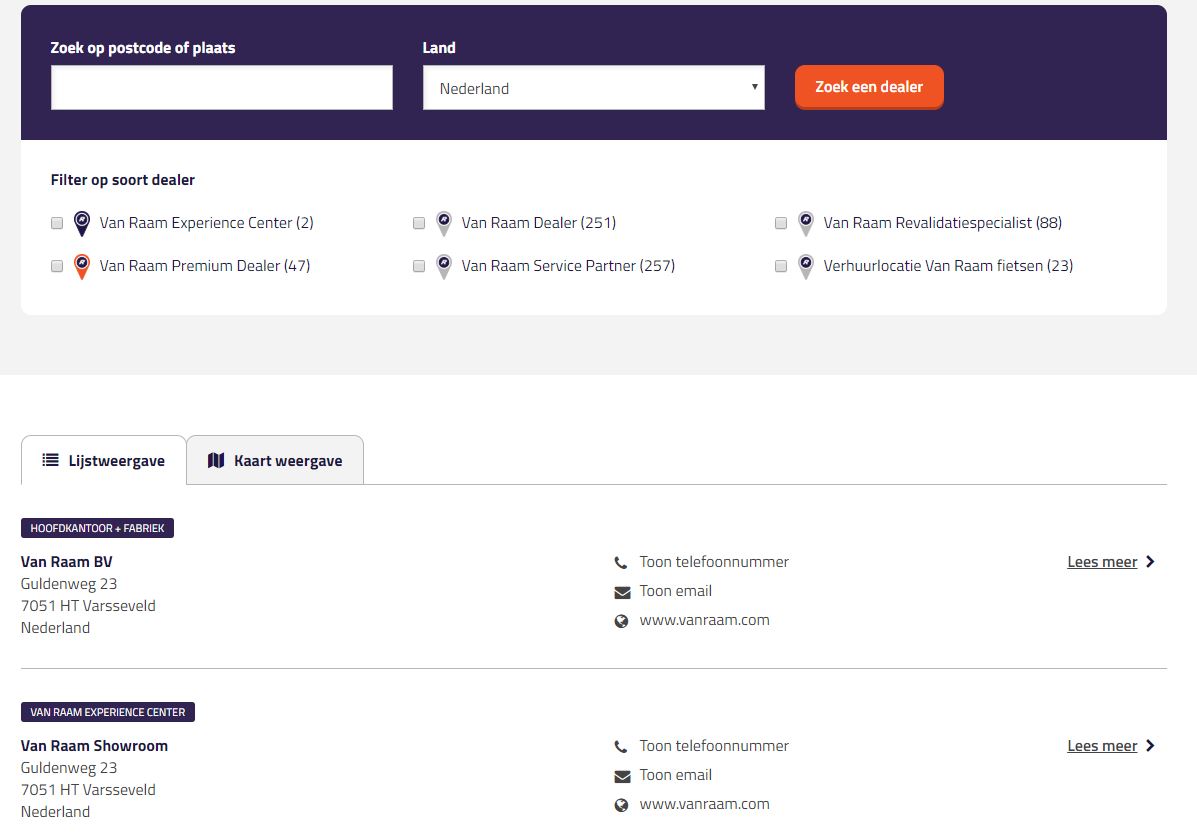Click phone icon for Van Raam Showroom
Viewport: 1197px width, 839px height.
click(x=621, y=747)
